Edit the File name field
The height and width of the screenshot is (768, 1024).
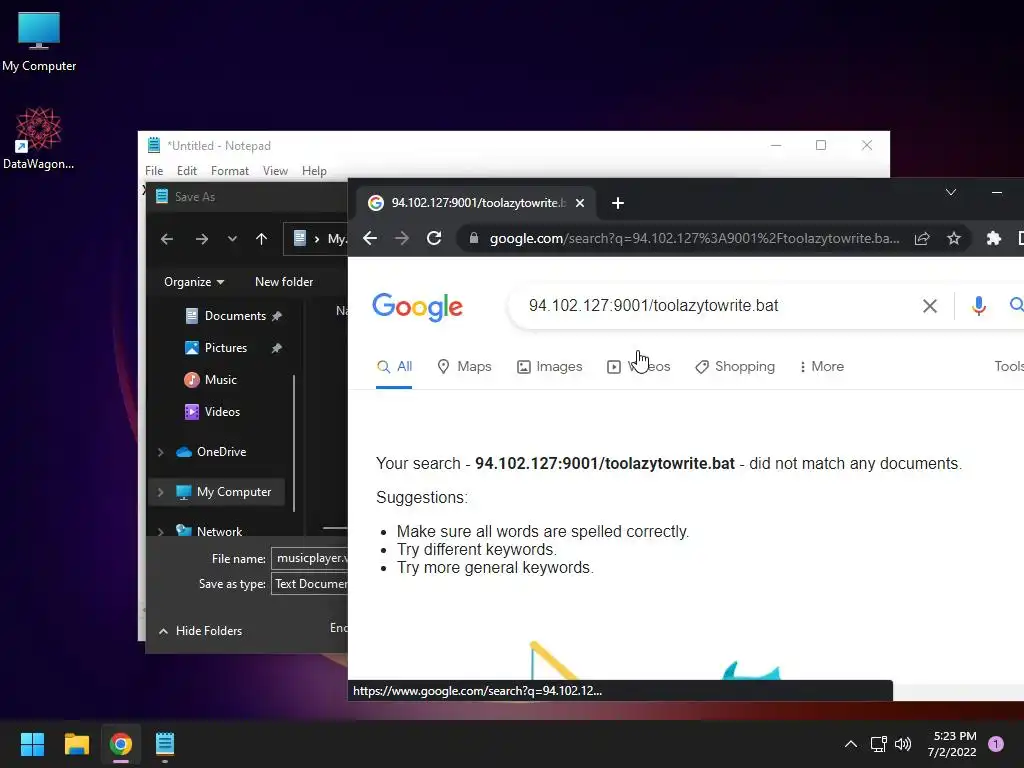(310, 559)
